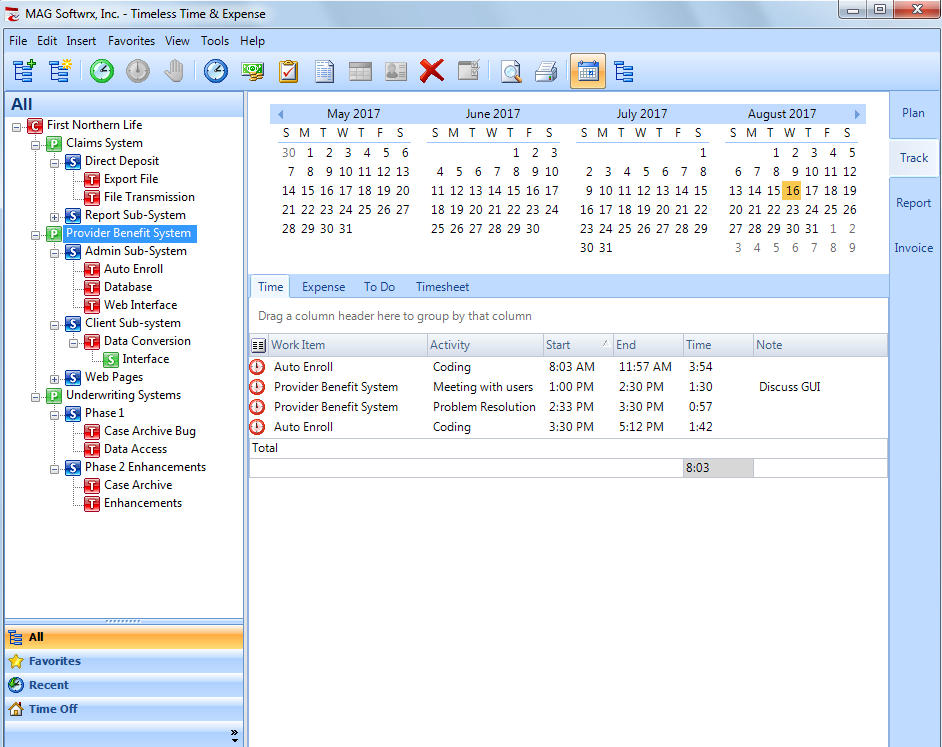Click the column chooser icon in grid header

258,345
